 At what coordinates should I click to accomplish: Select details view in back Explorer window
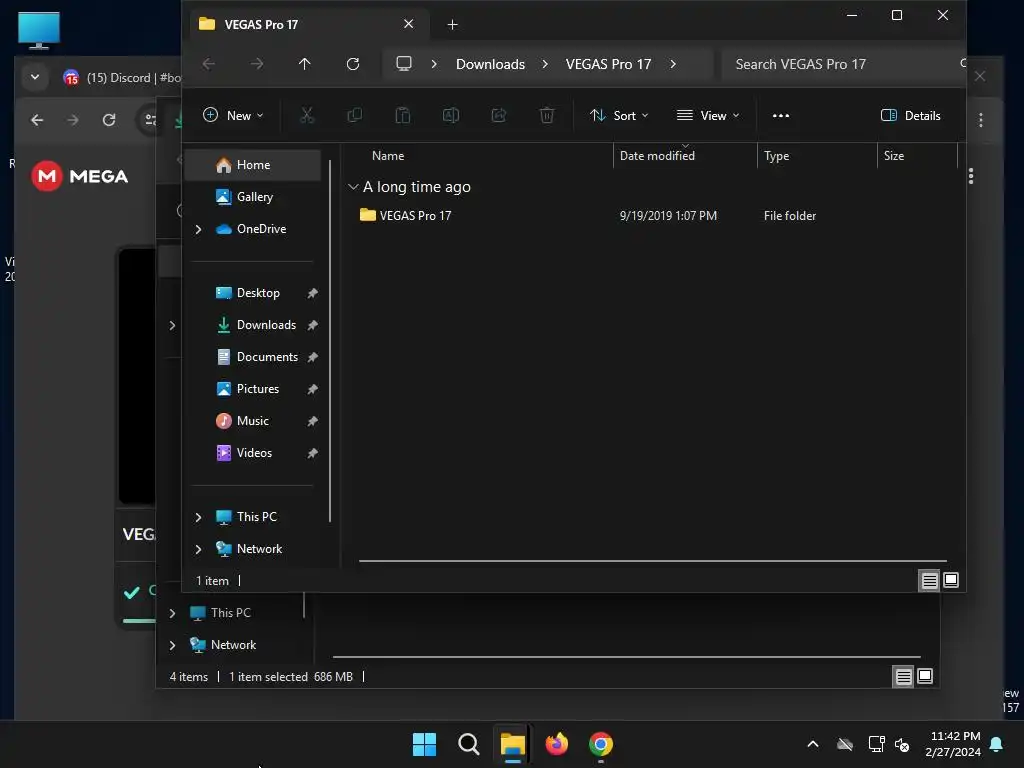(x=903, y=677)
